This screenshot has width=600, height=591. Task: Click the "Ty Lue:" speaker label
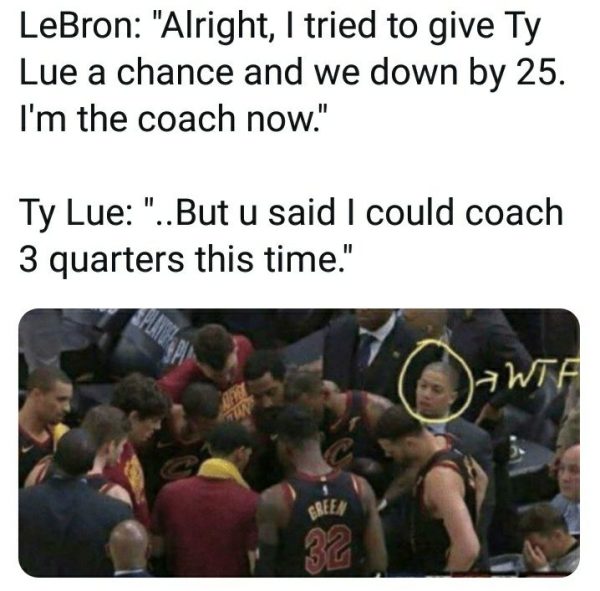[x=76, y=214]
